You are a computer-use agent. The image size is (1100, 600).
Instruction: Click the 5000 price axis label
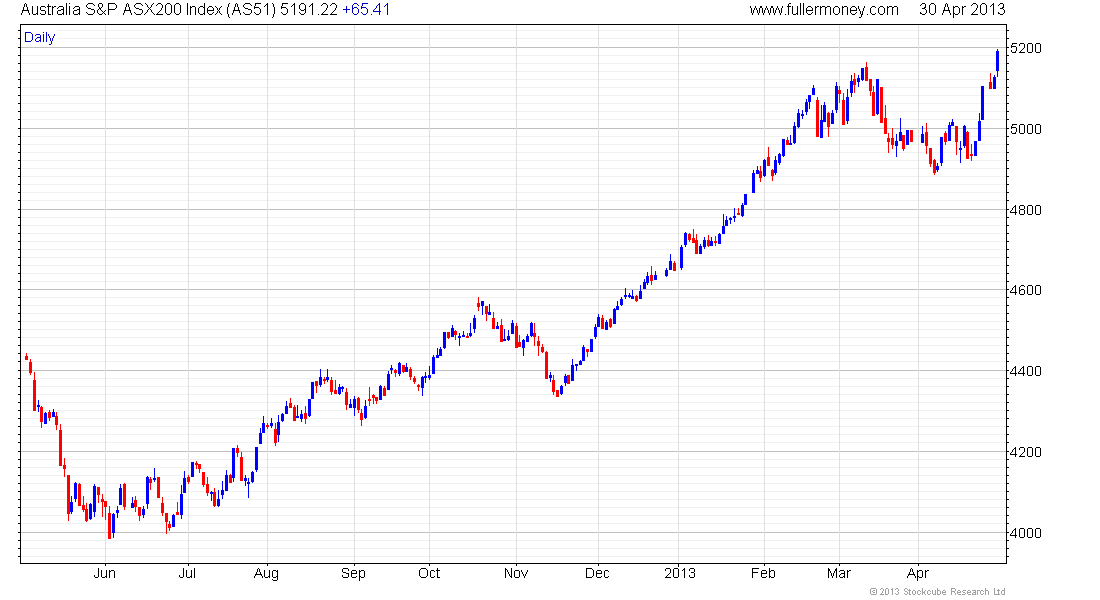pos(1025,129)
